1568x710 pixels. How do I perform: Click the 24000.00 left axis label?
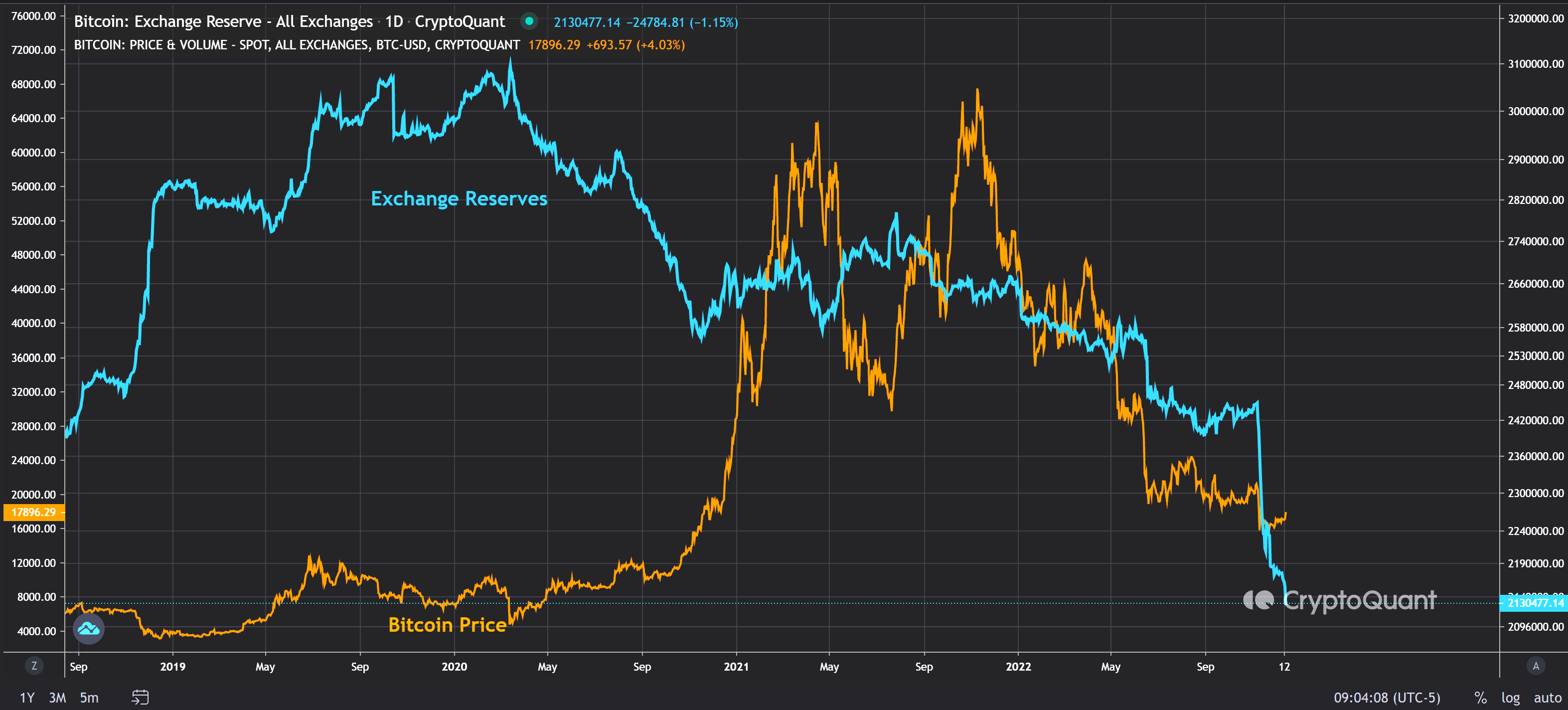pos(33,460)
